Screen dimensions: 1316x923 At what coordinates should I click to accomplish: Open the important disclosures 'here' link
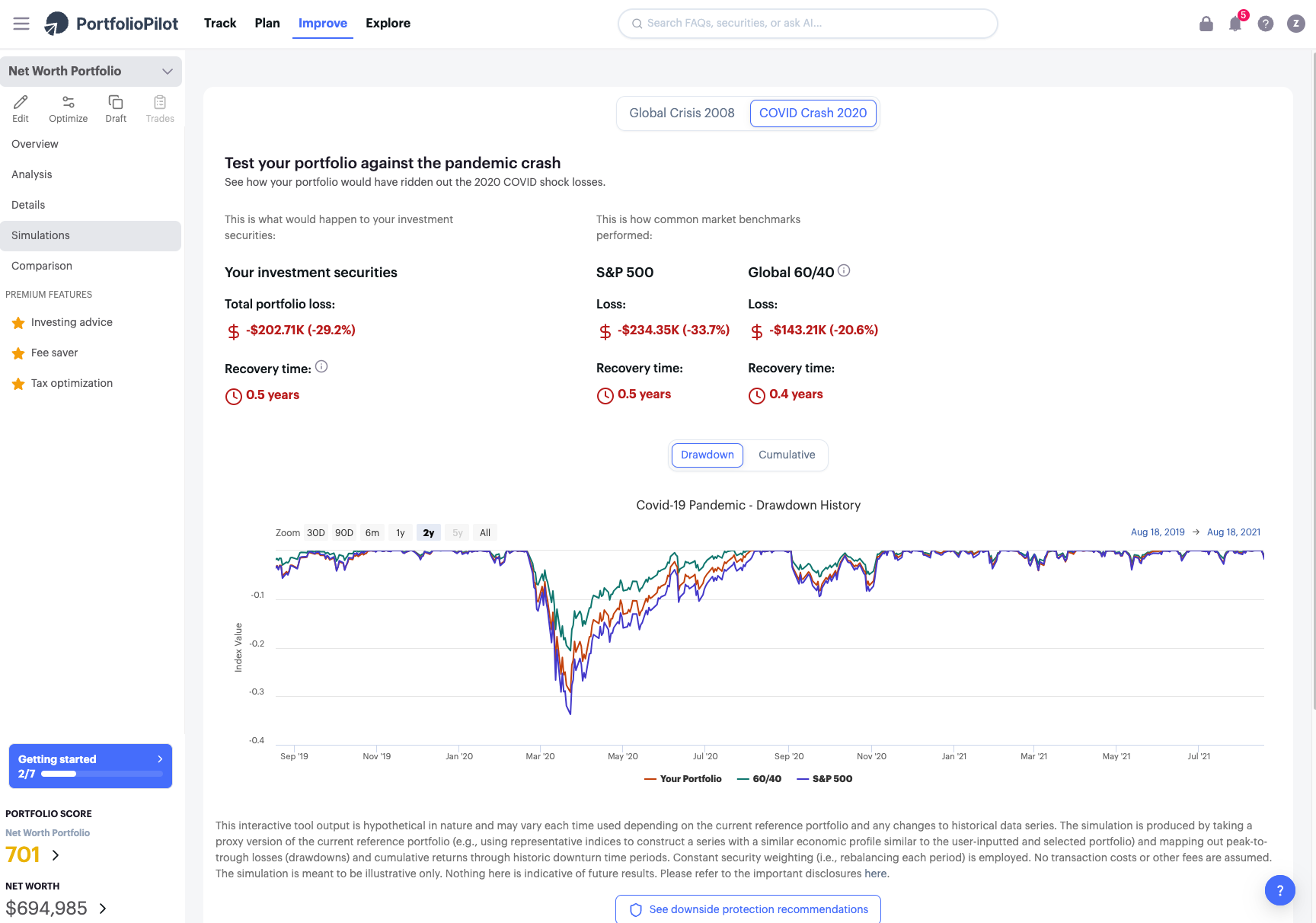pos(876,873)
